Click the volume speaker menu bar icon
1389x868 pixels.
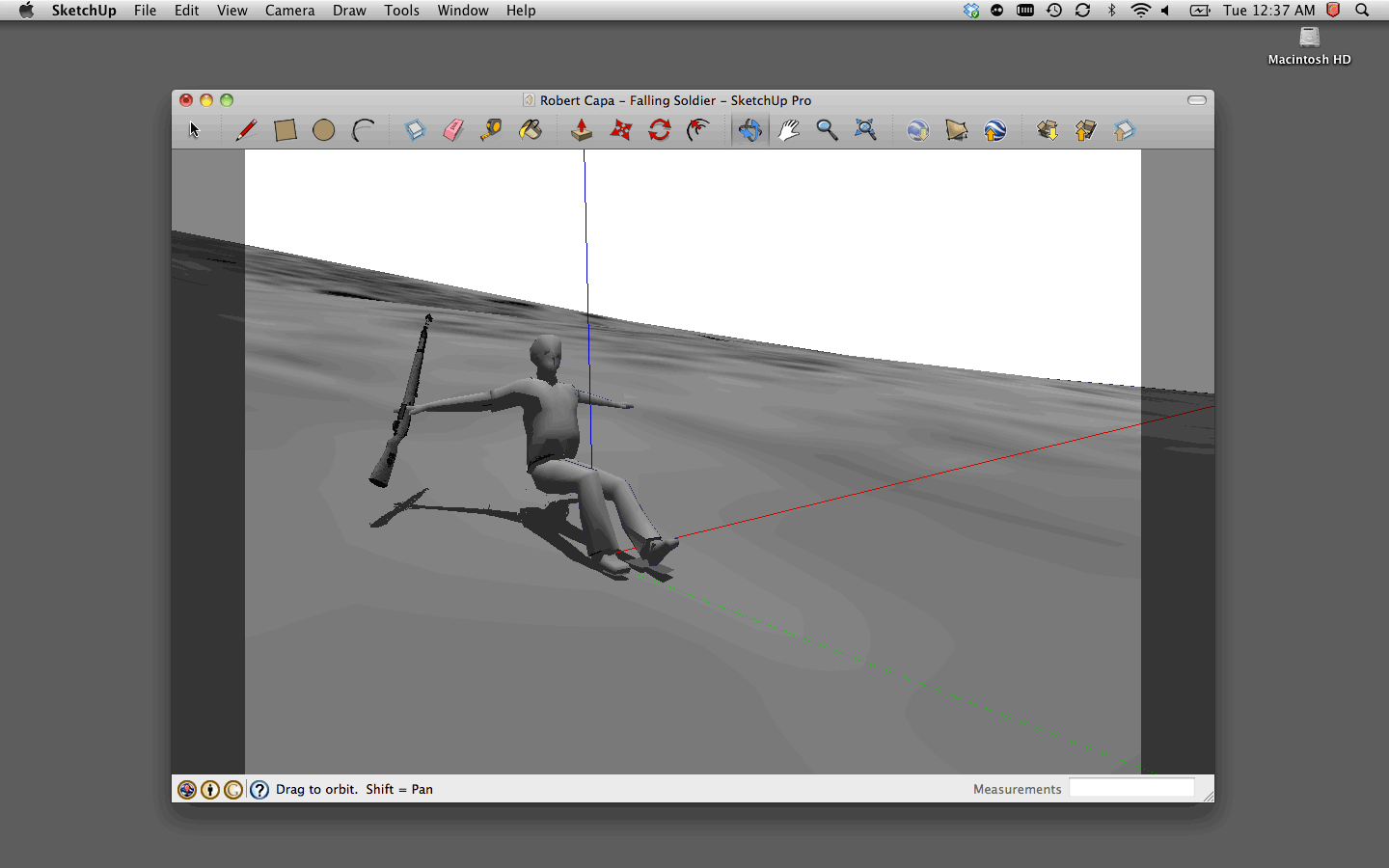coord(1165,11)
